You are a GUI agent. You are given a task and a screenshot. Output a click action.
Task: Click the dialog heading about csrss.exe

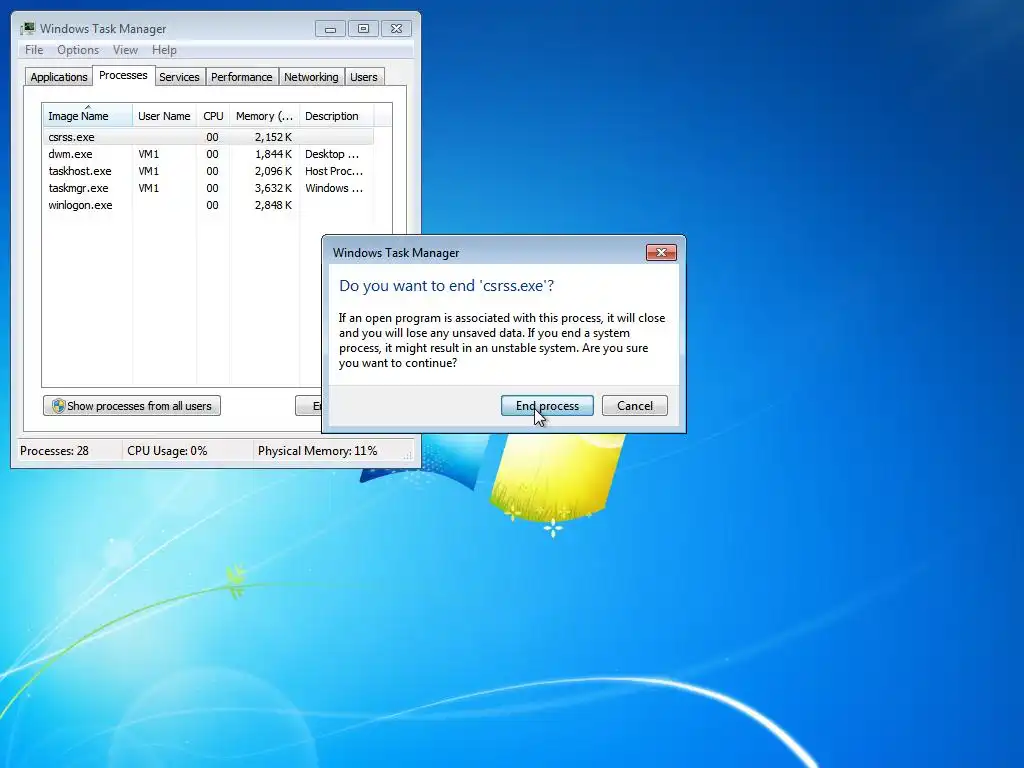pyautogui.click(x=447, y=285)
